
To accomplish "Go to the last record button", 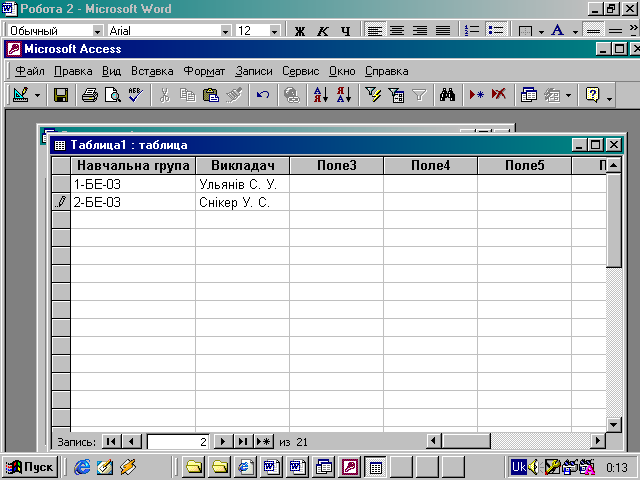I will click(x=243, y=442).
